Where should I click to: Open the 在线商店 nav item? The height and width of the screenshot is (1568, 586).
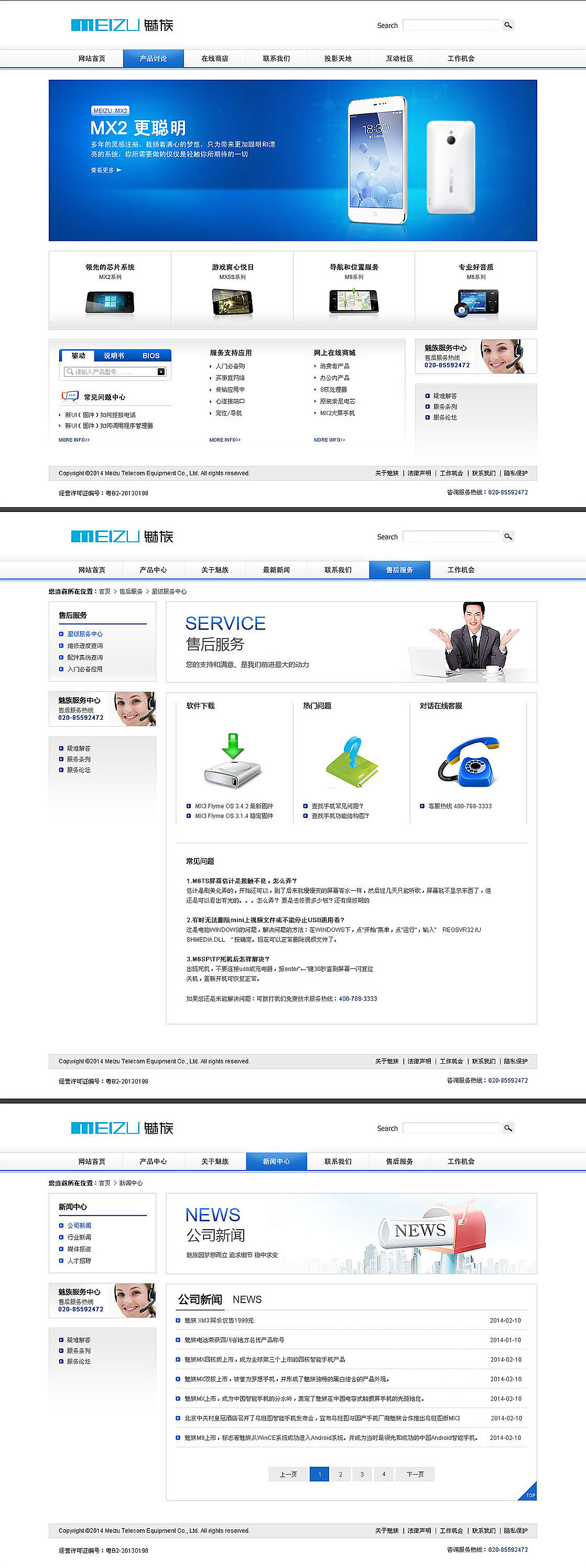click(214, 58)
